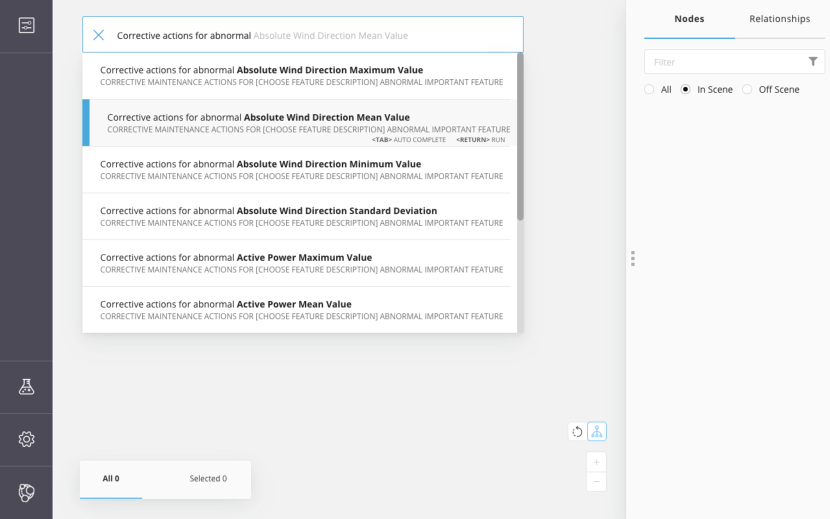Open the All 0 tab
This screenshot has height=519, width=830.
click(x=111, y=479)
